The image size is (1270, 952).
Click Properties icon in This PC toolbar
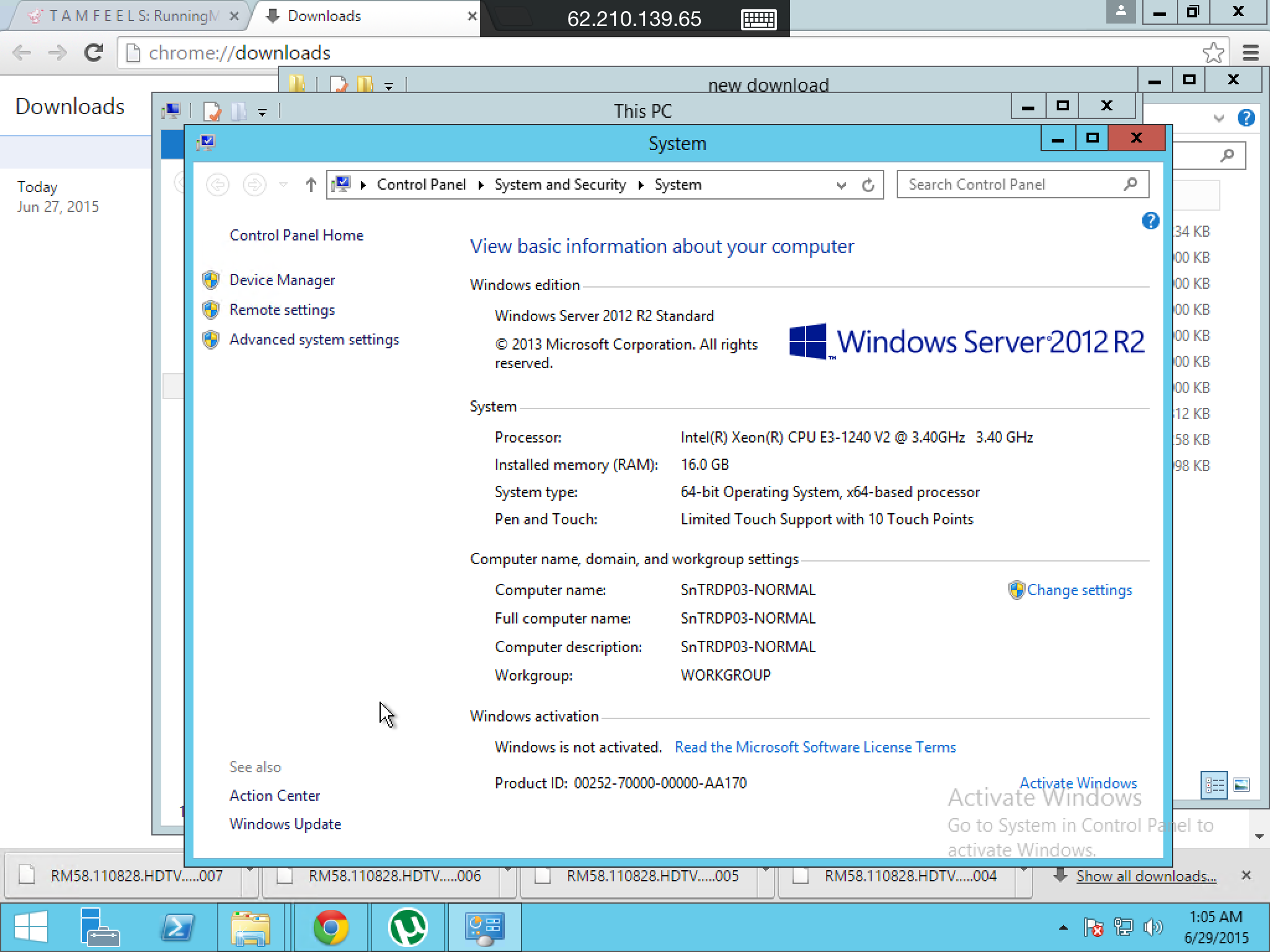click(x=212, y=112)
